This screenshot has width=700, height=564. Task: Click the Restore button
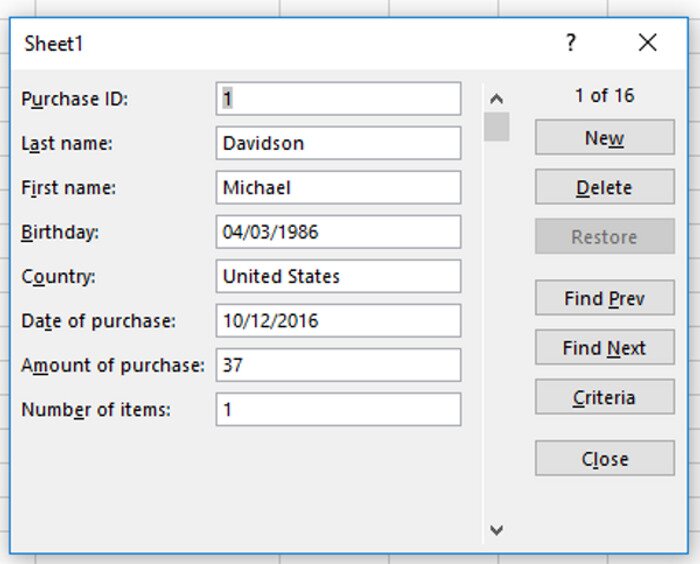[x=604, y=237]
